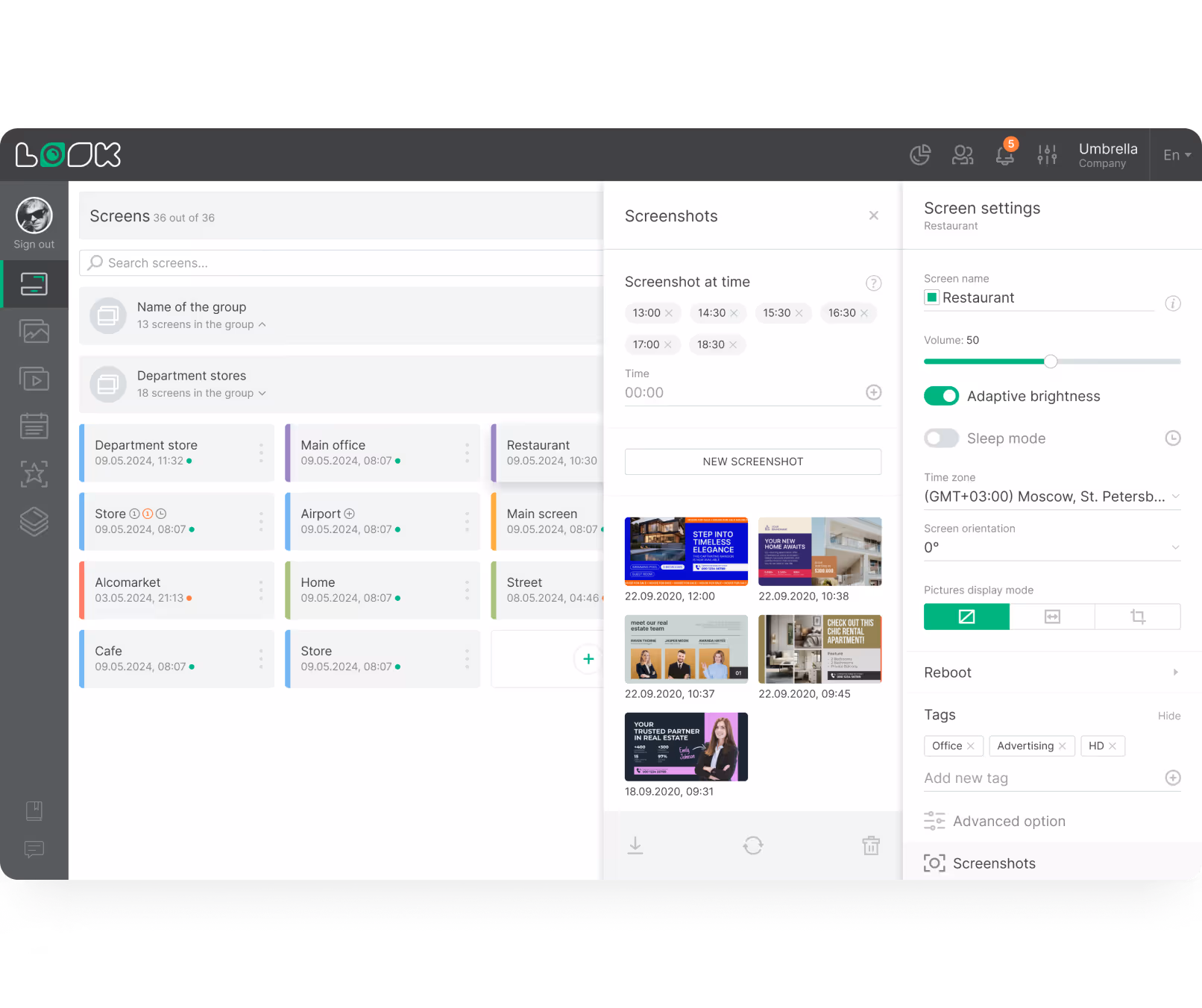This screenshot has height=1008, width=1202.
Task: Open notifications with the bell icon
Action: (x=1004, y=155)
